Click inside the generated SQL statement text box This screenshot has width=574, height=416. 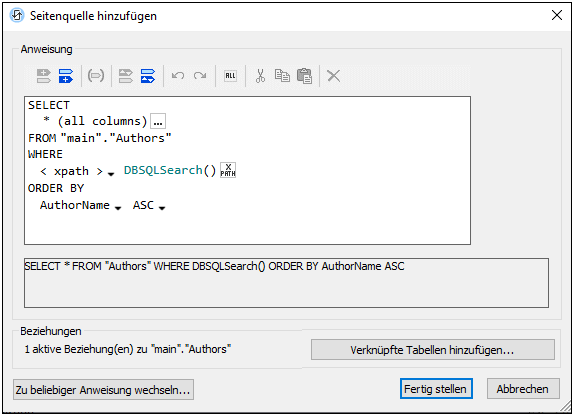coord(286,283)
